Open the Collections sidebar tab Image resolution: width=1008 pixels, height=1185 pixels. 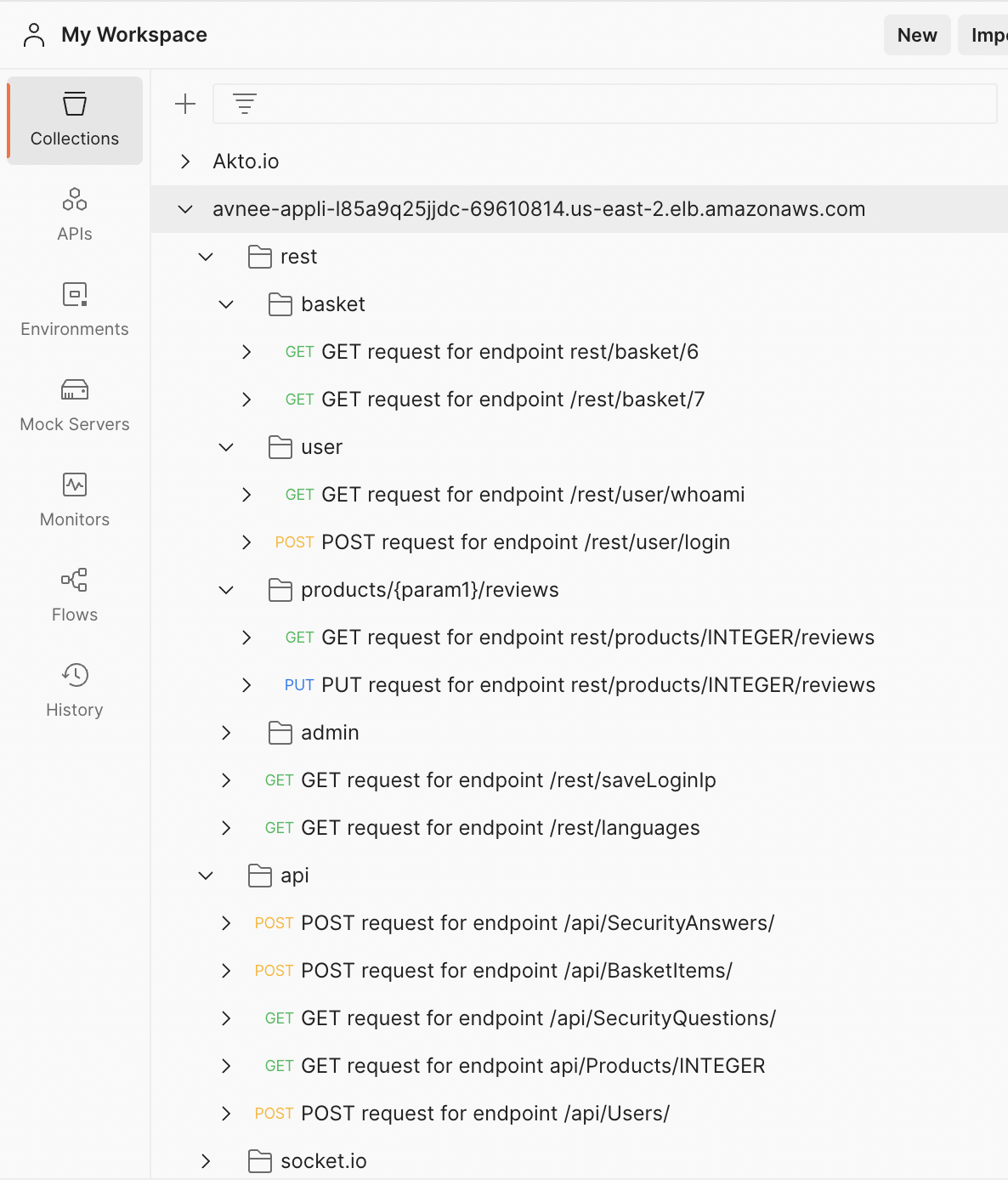pos(75,121)
